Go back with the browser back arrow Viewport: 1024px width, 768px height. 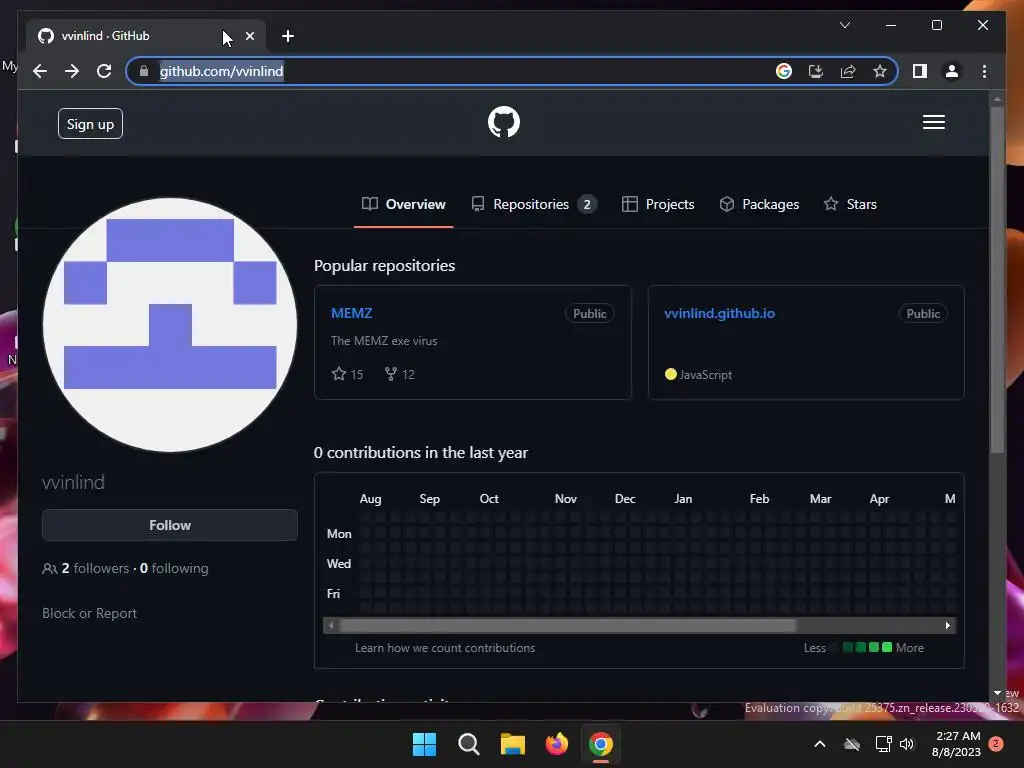click(40, 71)
